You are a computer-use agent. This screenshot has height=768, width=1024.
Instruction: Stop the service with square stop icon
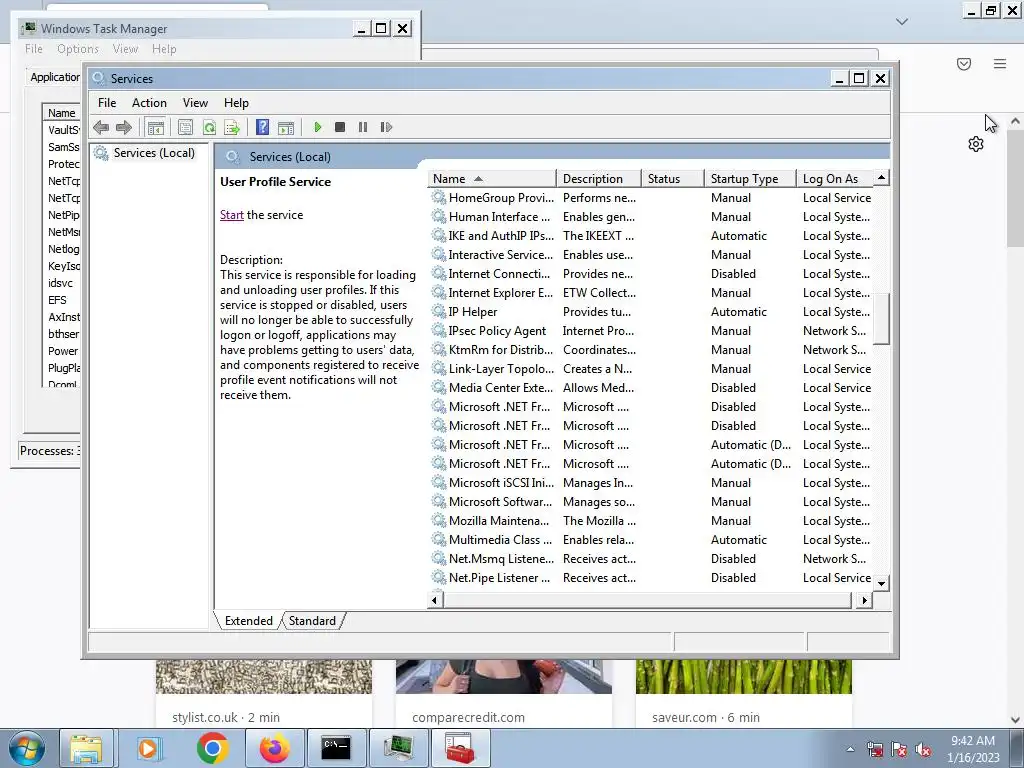[x=340, y=127]
